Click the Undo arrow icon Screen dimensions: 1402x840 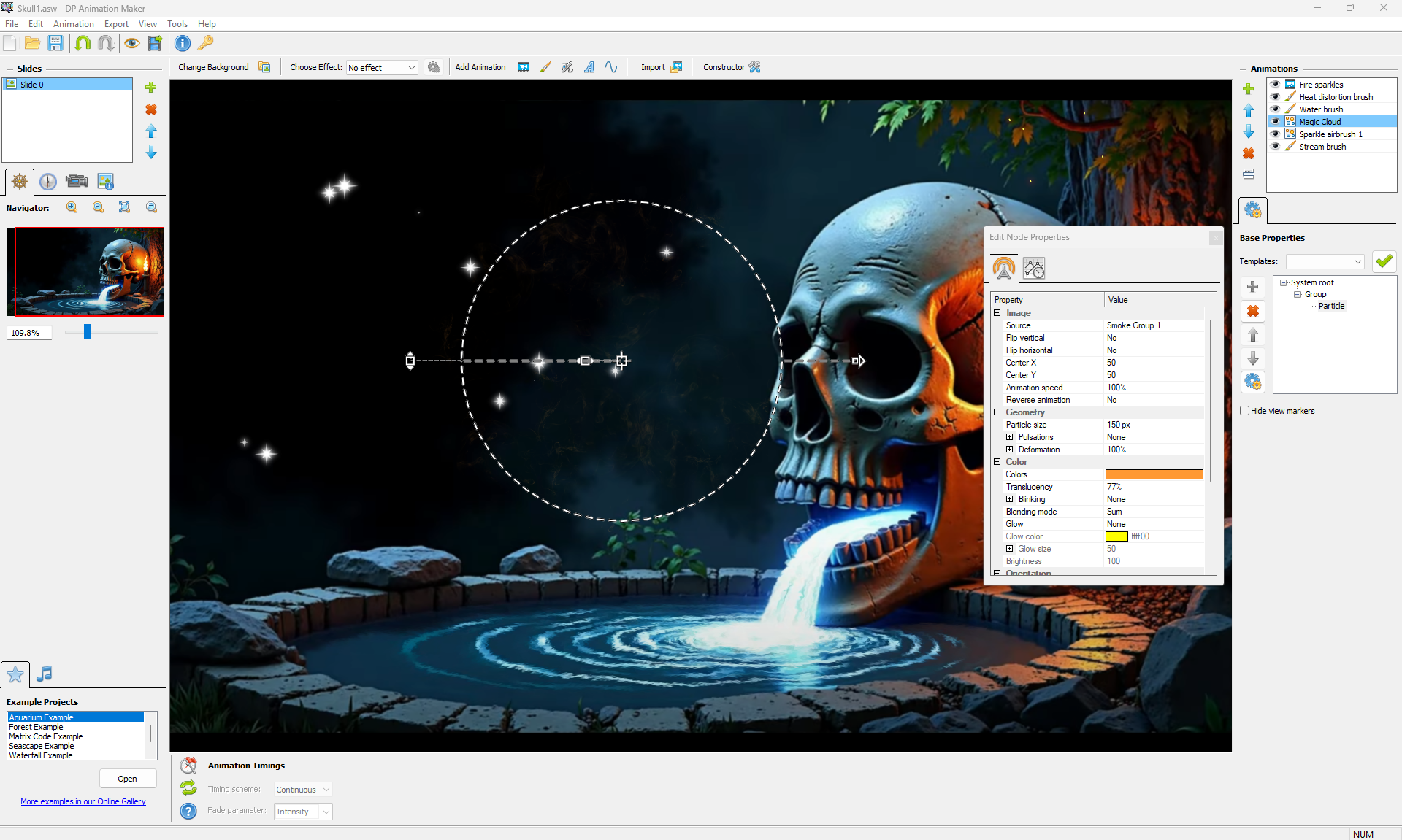(x=83, y=43)
